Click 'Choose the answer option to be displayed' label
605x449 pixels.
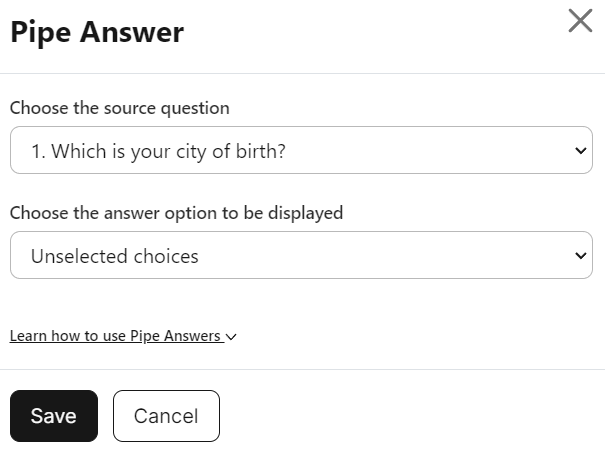[176, 212]
